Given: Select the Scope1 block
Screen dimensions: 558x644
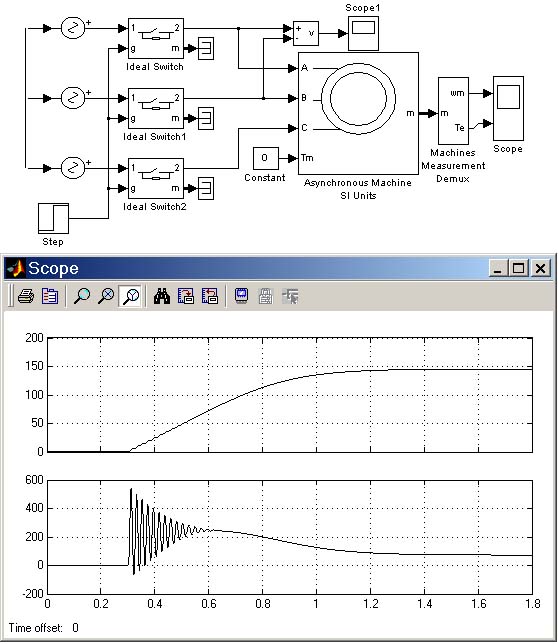Looking at the screenshot, I should pos(363,33).
